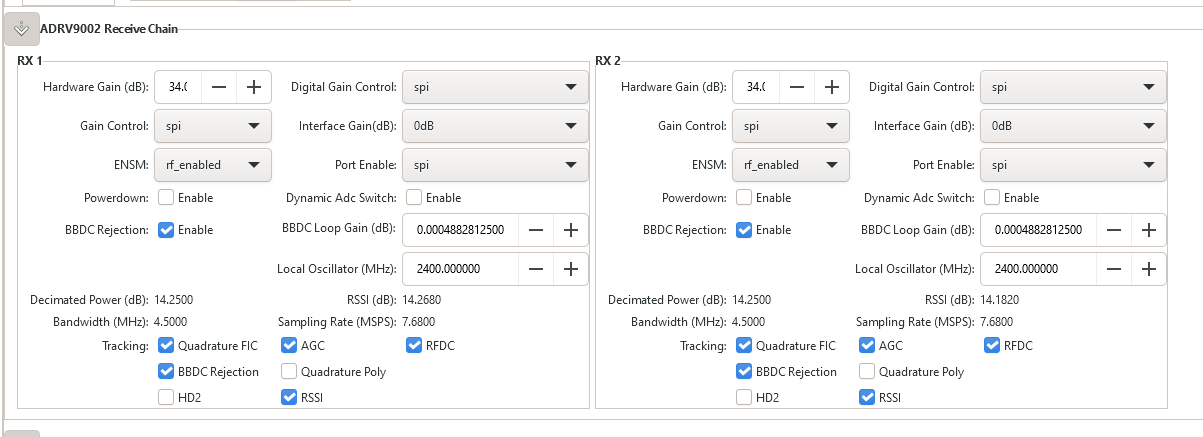Image resolution: width=1203 pixels, height=437 pixels.
Task: Toggle RX 1 RFDC tracking
Action: 414,346
